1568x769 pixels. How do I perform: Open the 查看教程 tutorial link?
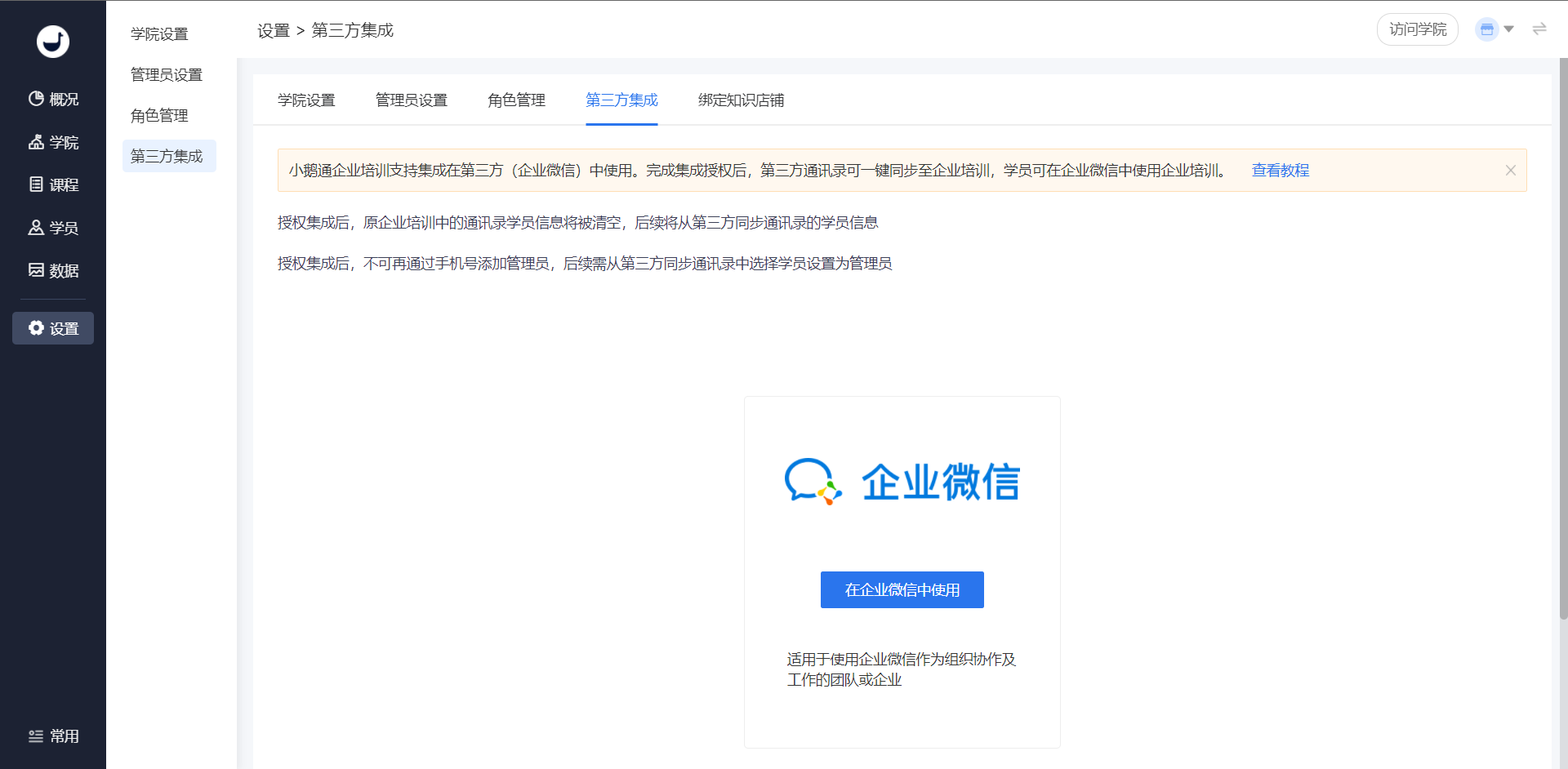point(1281,171)
